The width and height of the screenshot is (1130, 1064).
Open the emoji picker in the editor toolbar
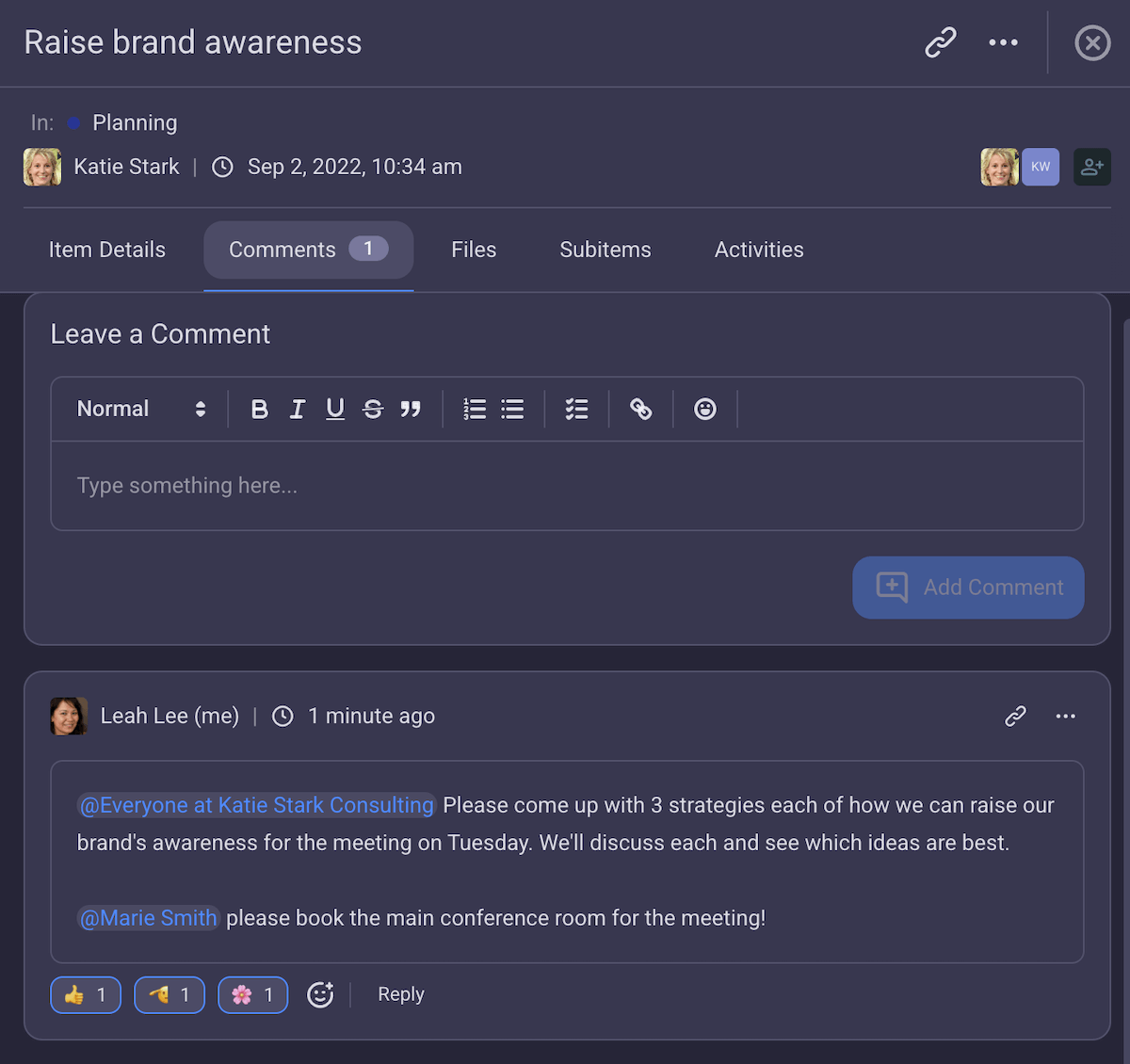705,409
